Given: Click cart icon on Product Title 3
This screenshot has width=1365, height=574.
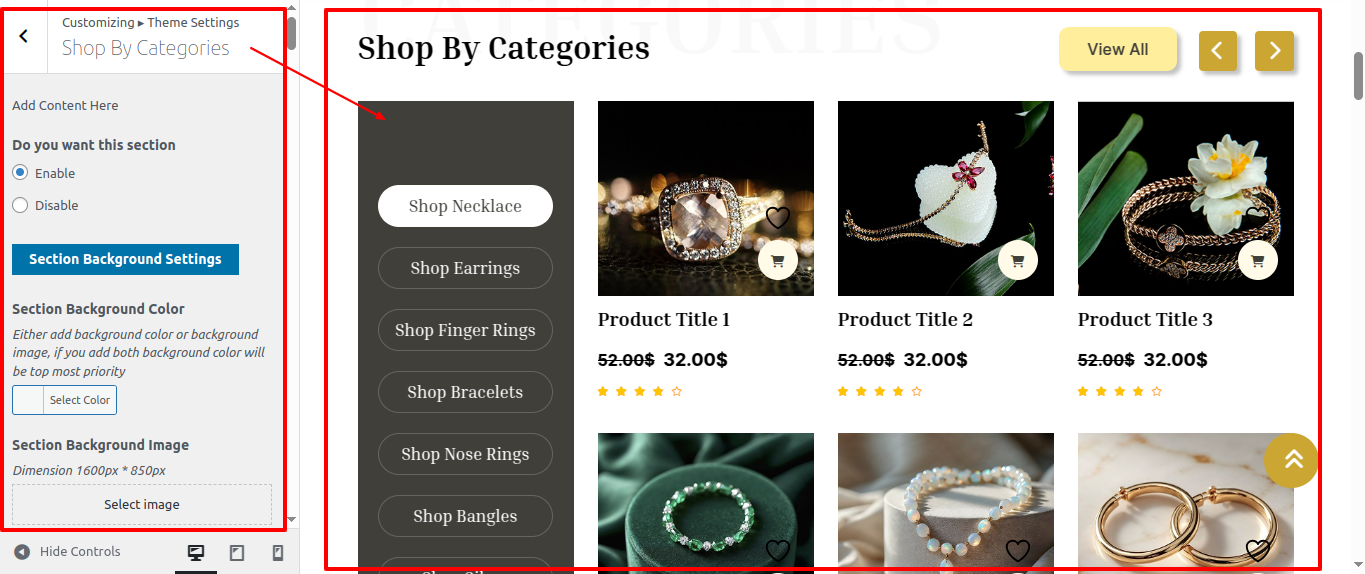Looking at the screenshot, I should (x=1257, y=261).
